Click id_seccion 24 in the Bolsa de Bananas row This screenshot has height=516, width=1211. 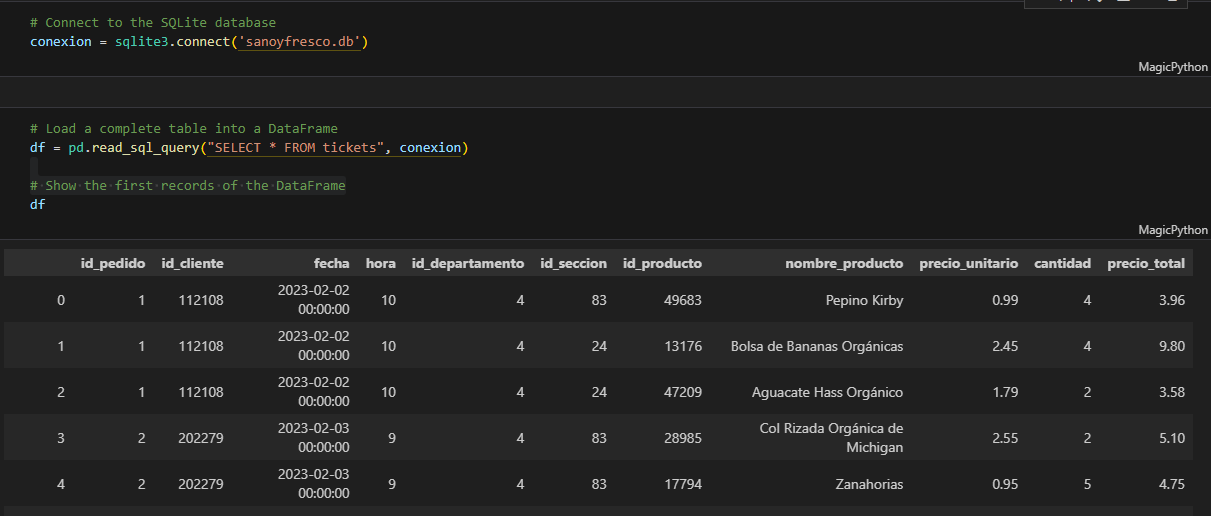coord(599,346)
